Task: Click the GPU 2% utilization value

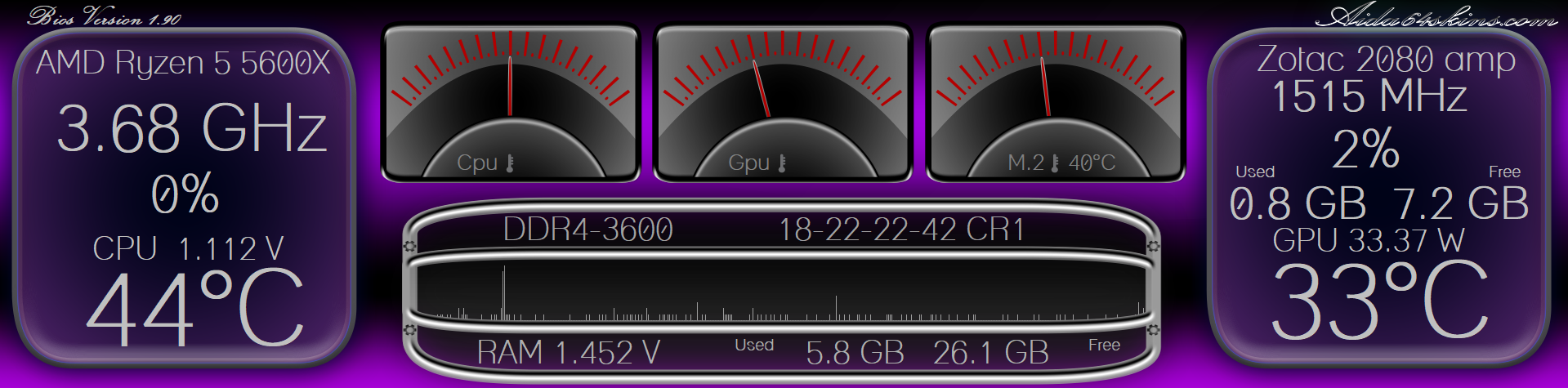Action: [1366, 149]
